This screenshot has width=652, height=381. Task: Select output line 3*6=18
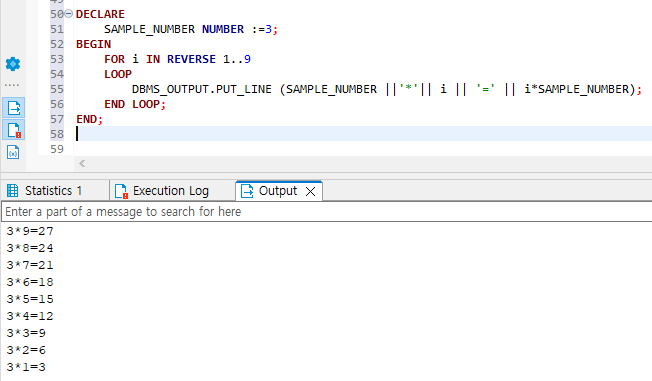30,282
